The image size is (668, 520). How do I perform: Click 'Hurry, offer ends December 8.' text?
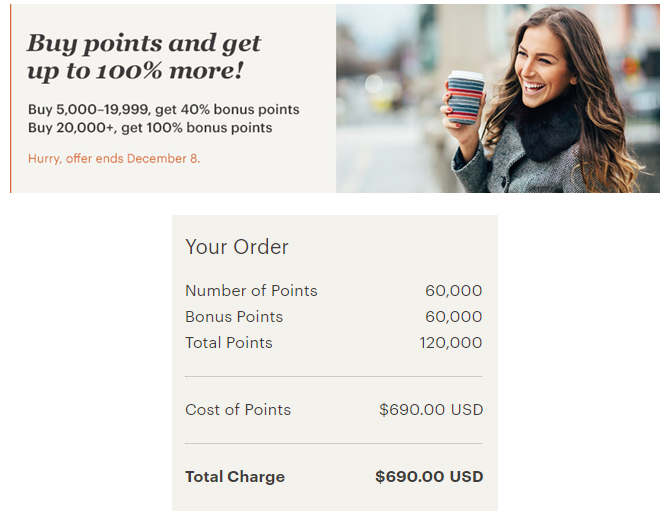tap(114, 158)
